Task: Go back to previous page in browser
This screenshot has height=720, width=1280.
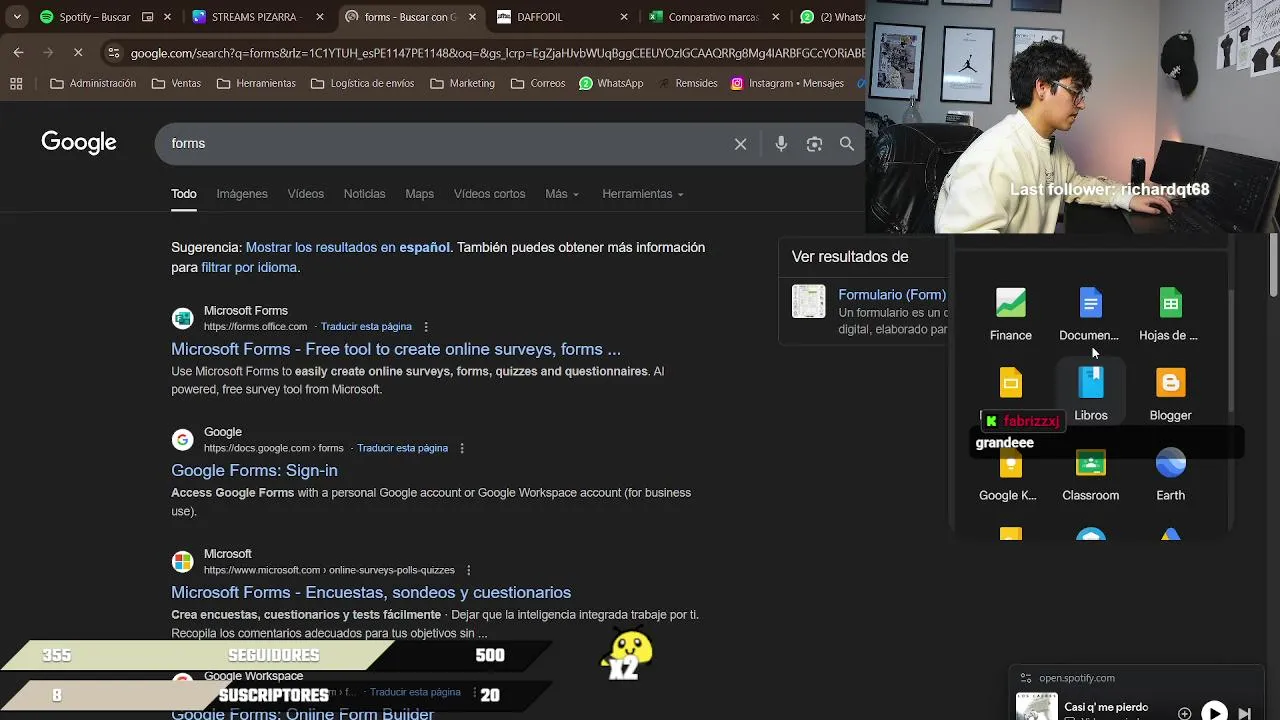Action: 18,52
